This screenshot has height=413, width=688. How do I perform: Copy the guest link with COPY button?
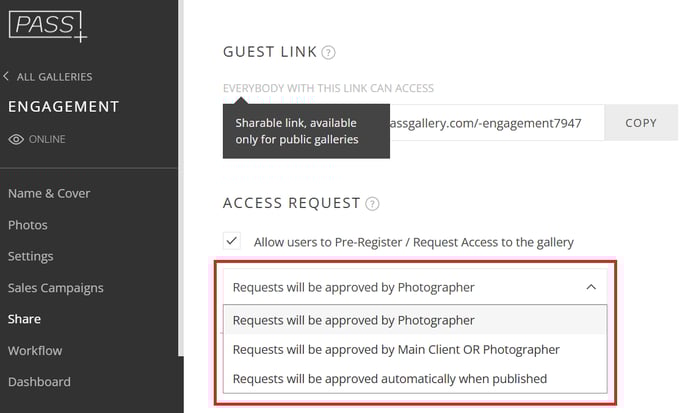(x=641, y=123)
